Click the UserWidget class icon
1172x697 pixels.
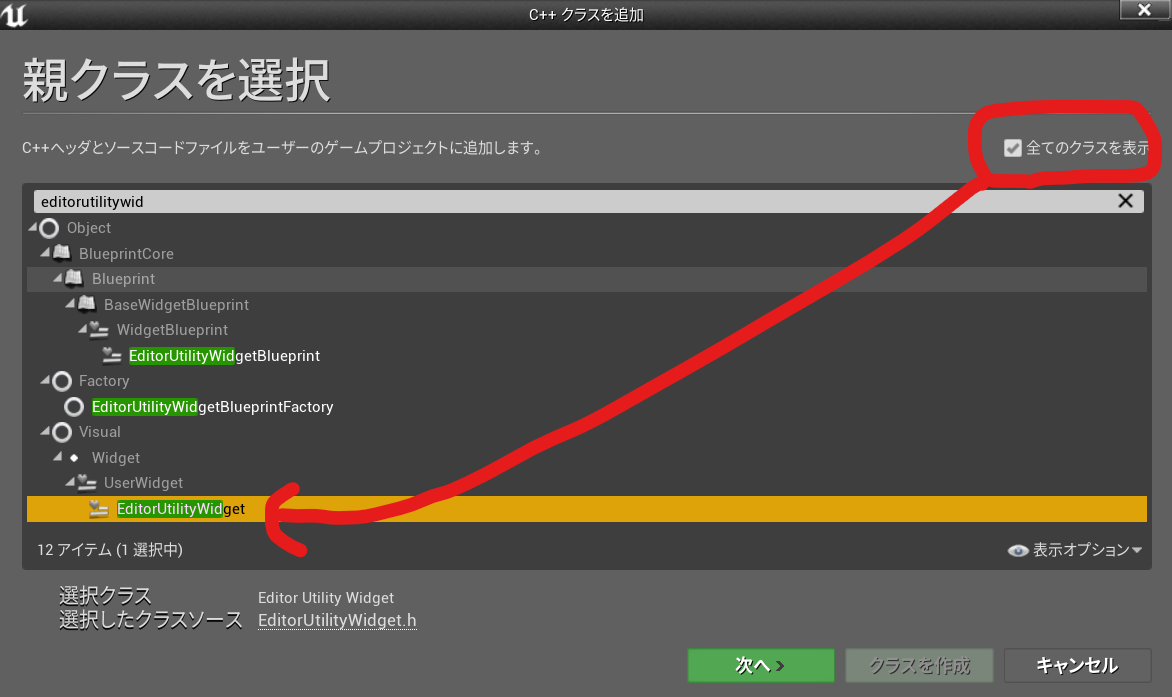(x=87, y=483)
